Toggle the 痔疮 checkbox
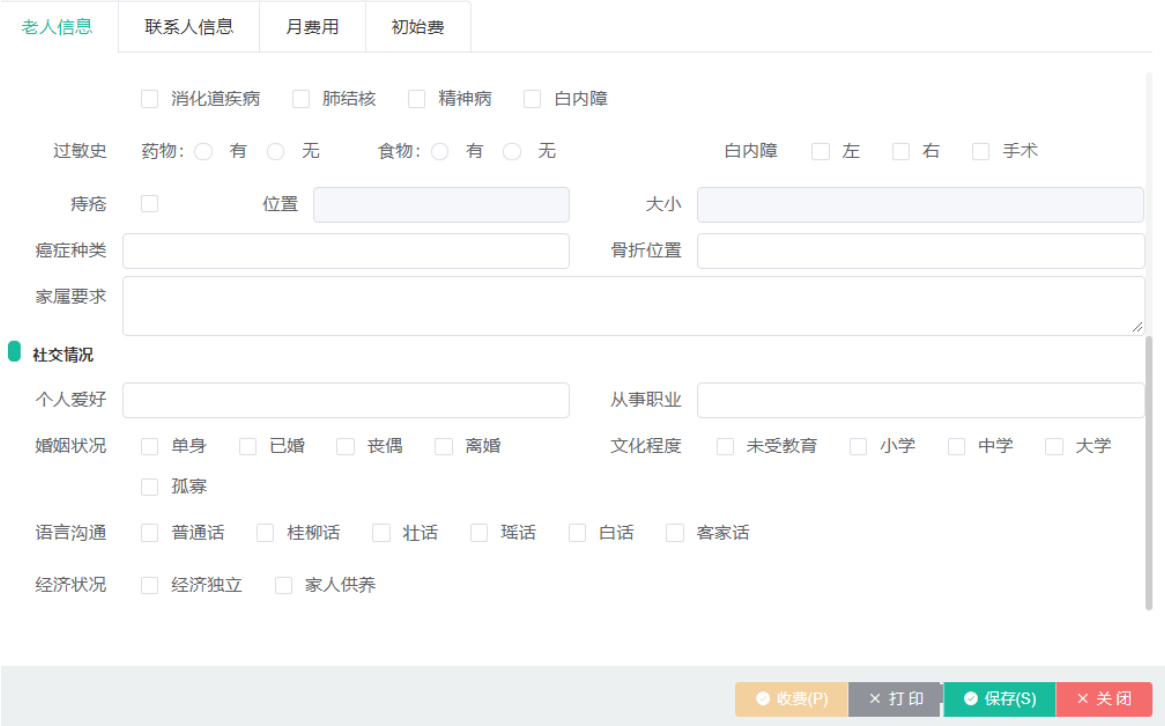Image resolution: width=1165 pixels, height=726 pixels. [x=149, y=204]
